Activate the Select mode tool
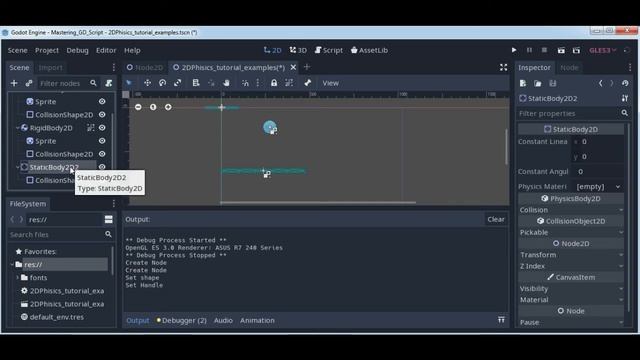Viewport: 640px width, 360px height. [x=129, y=83]
